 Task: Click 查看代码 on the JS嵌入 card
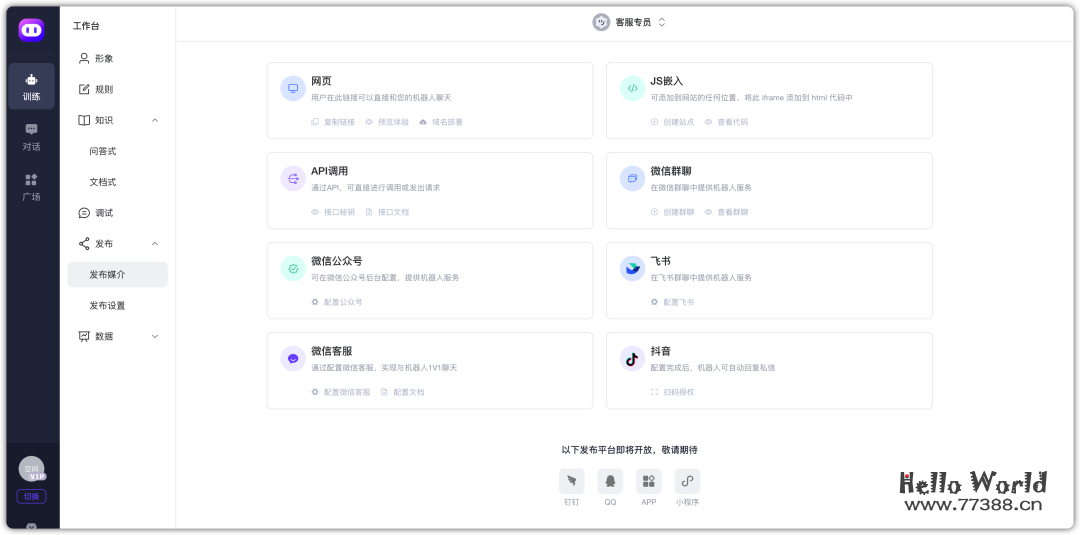pos(726,122)
